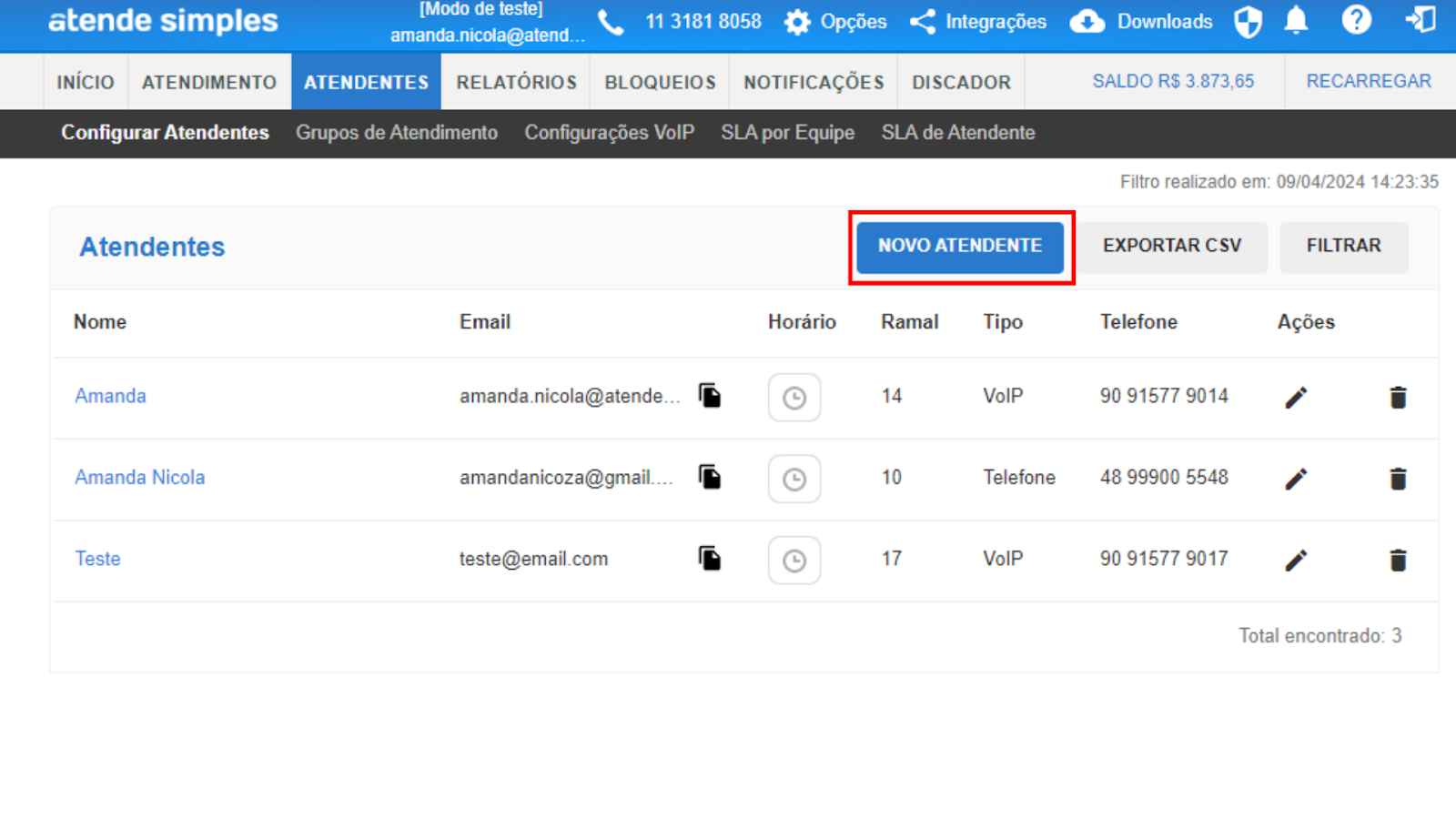Open Amanda's schedule clock button
The width and height of the screenshot is (1456, 819).
tap(794, 398)
